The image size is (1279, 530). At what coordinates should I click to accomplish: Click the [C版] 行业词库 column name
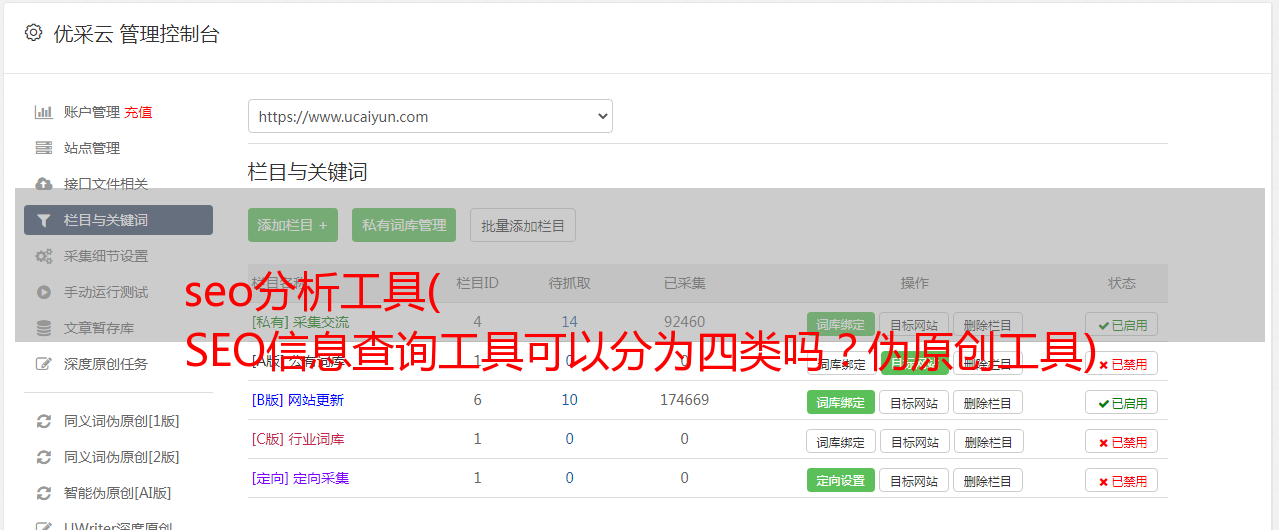(x=297, y=439)
